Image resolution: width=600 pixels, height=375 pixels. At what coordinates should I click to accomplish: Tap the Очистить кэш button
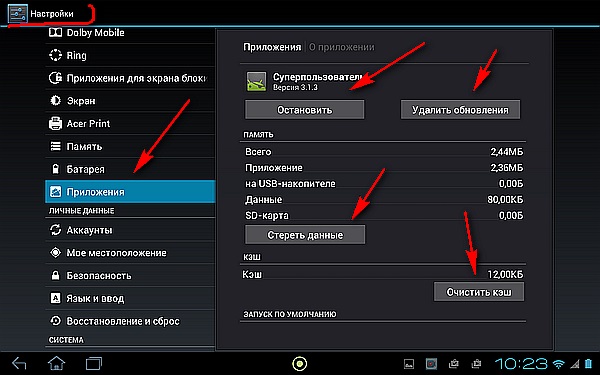479,292
